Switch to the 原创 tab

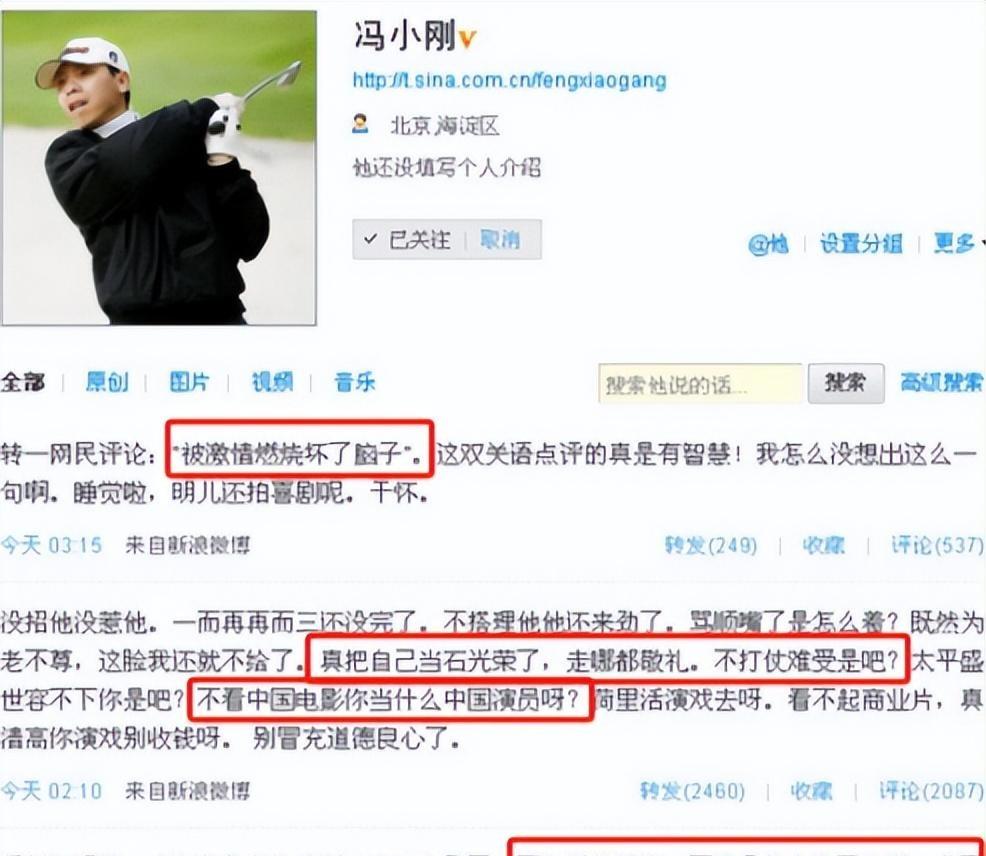107,382
